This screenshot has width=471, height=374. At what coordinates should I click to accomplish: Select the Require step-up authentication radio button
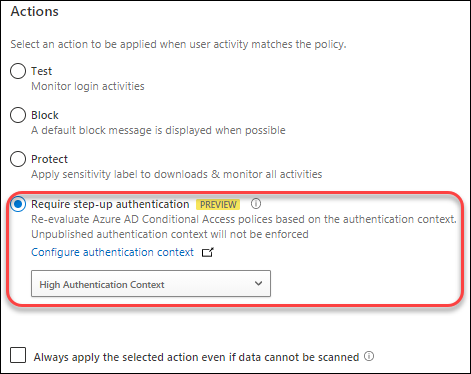click(x=18, y=204)
